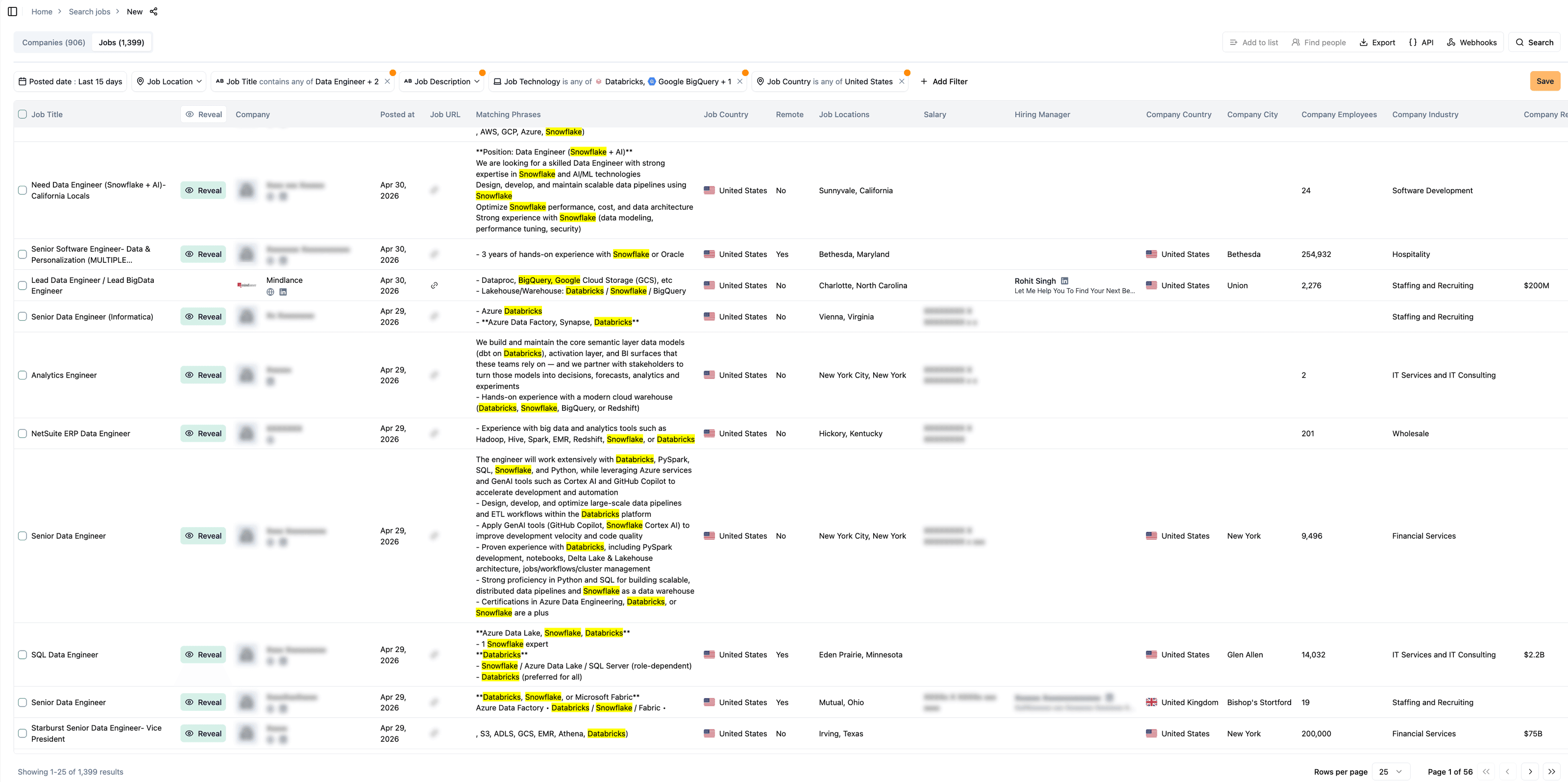Open Mindlance website globe icon

(x=270, y=292)
